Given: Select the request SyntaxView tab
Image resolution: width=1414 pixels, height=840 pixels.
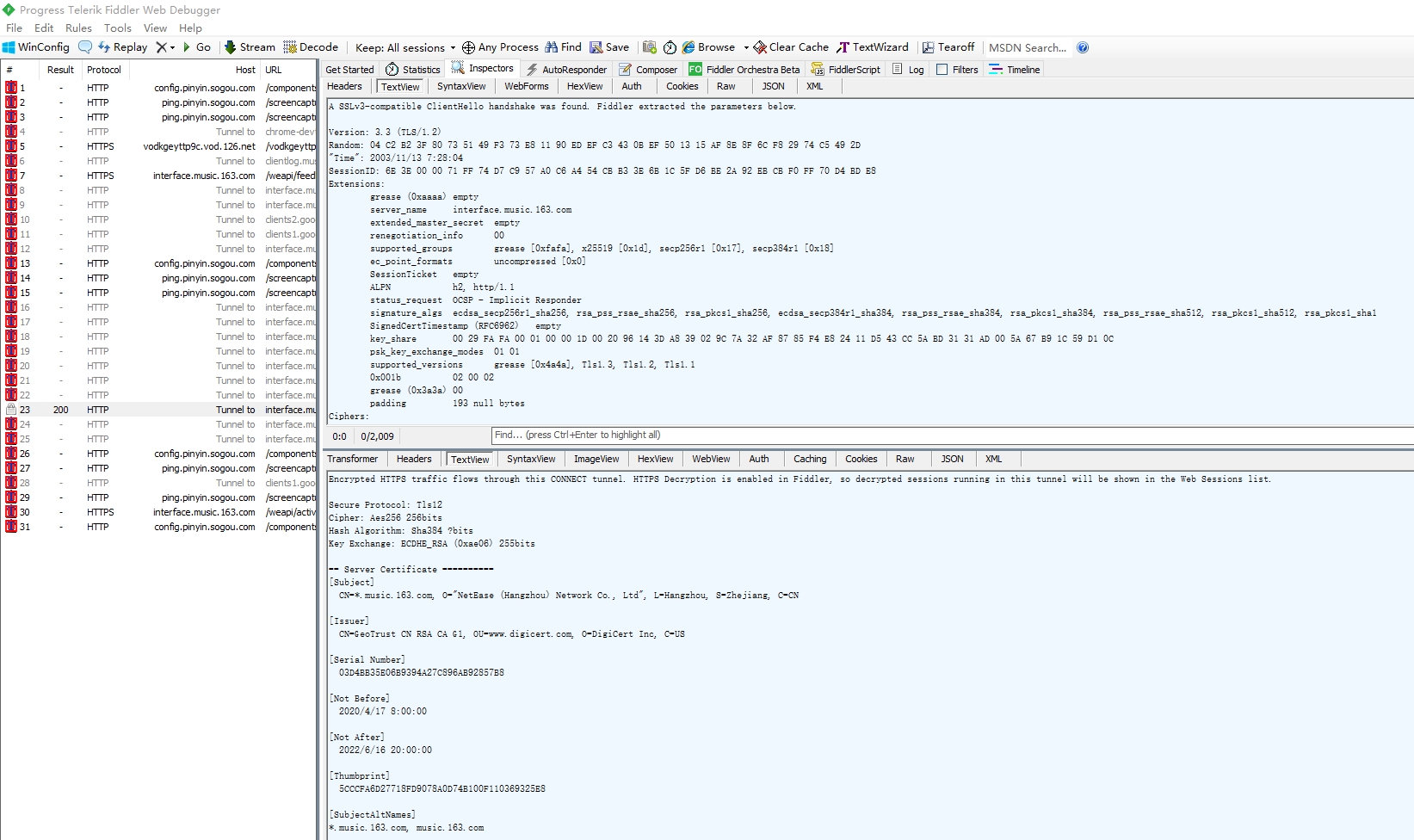Looking at the screenshot, I should (461, 86).
